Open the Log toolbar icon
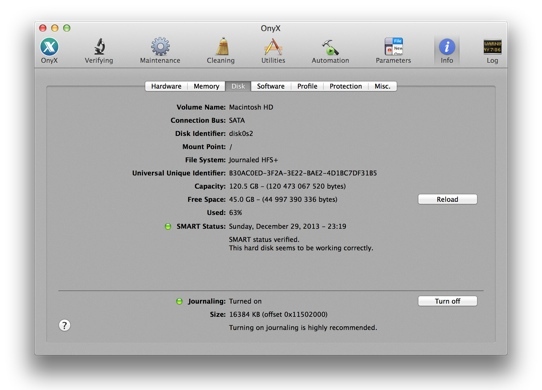Screen dimensions: 542x390 (492, 50)
